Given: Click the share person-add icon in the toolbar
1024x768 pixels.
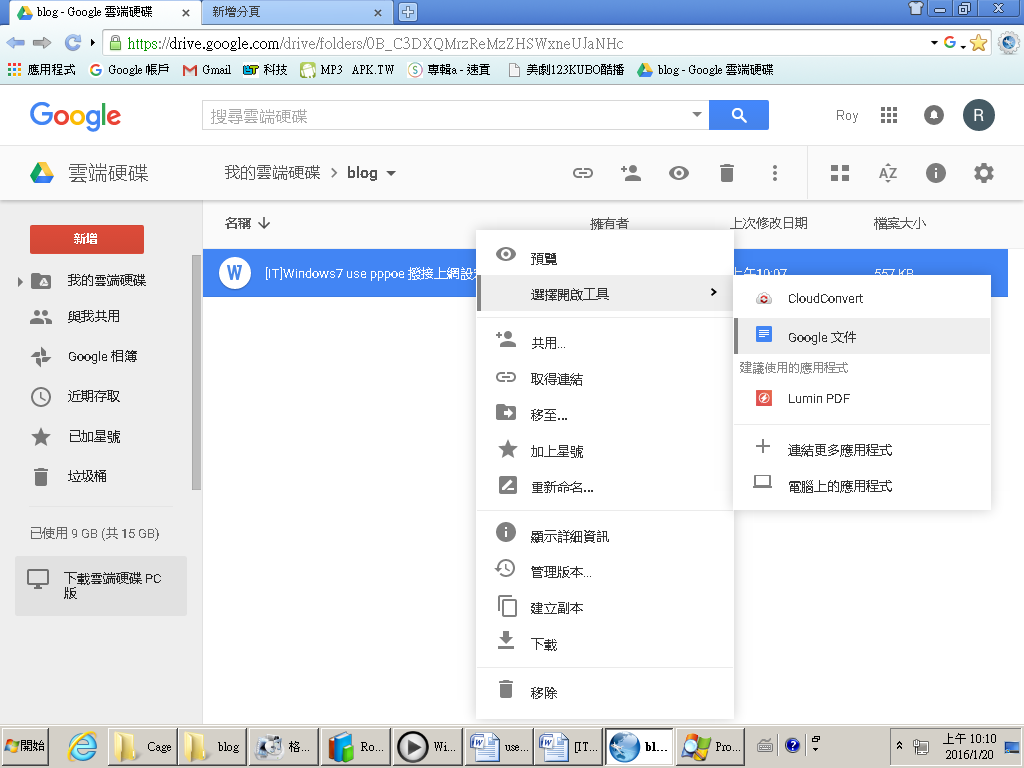Looking at the screenshot, I should (x=630, y=173).
